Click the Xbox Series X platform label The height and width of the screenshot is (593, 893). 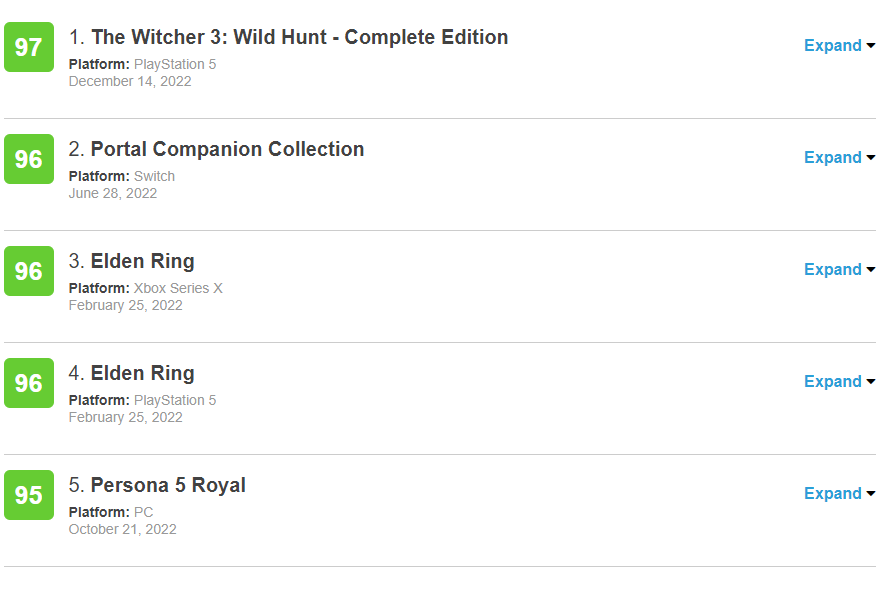[x=178, y=288]
